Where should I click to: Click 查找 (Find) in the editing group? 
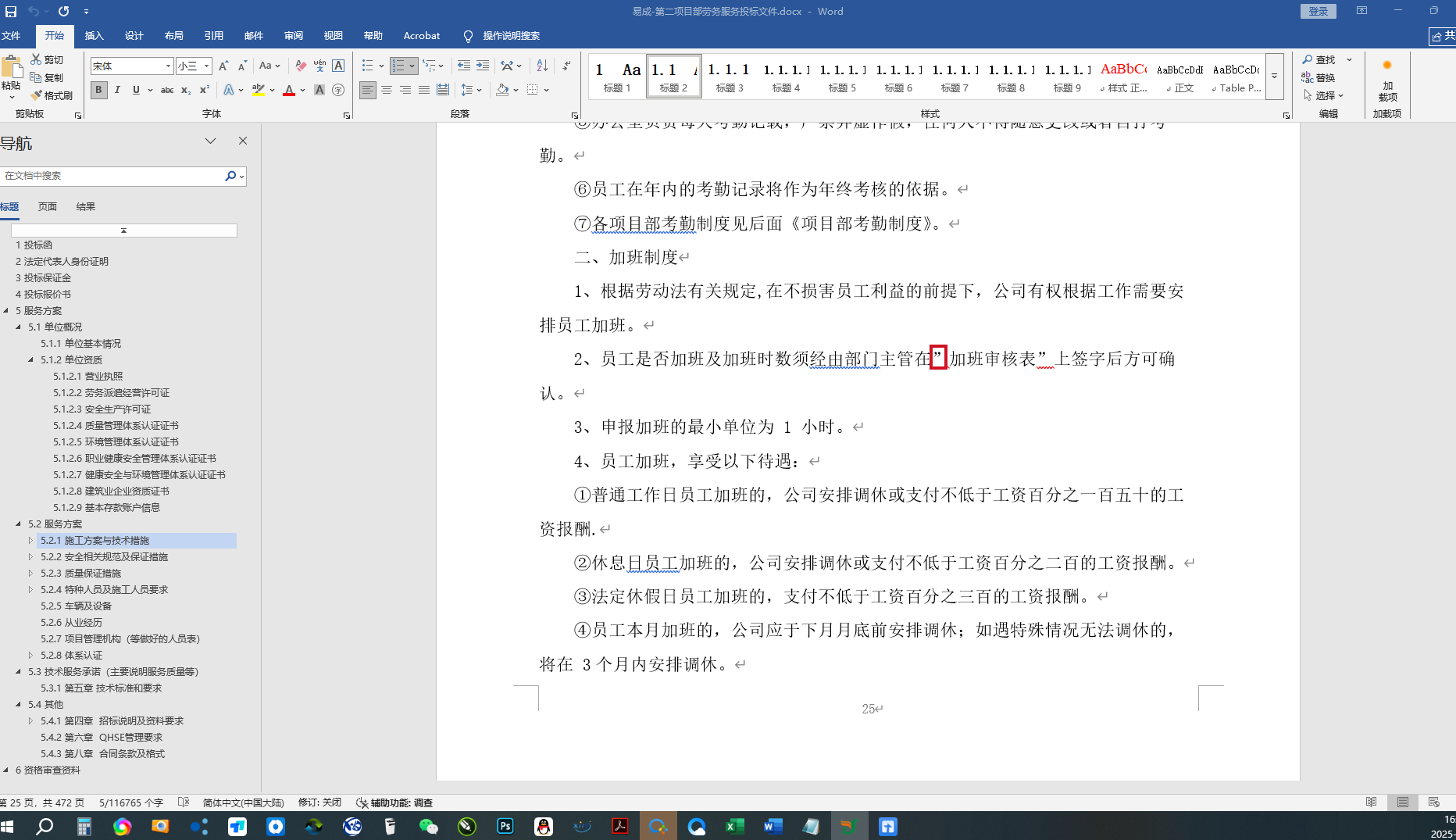pyautogui.click(x=1319, y=59)
